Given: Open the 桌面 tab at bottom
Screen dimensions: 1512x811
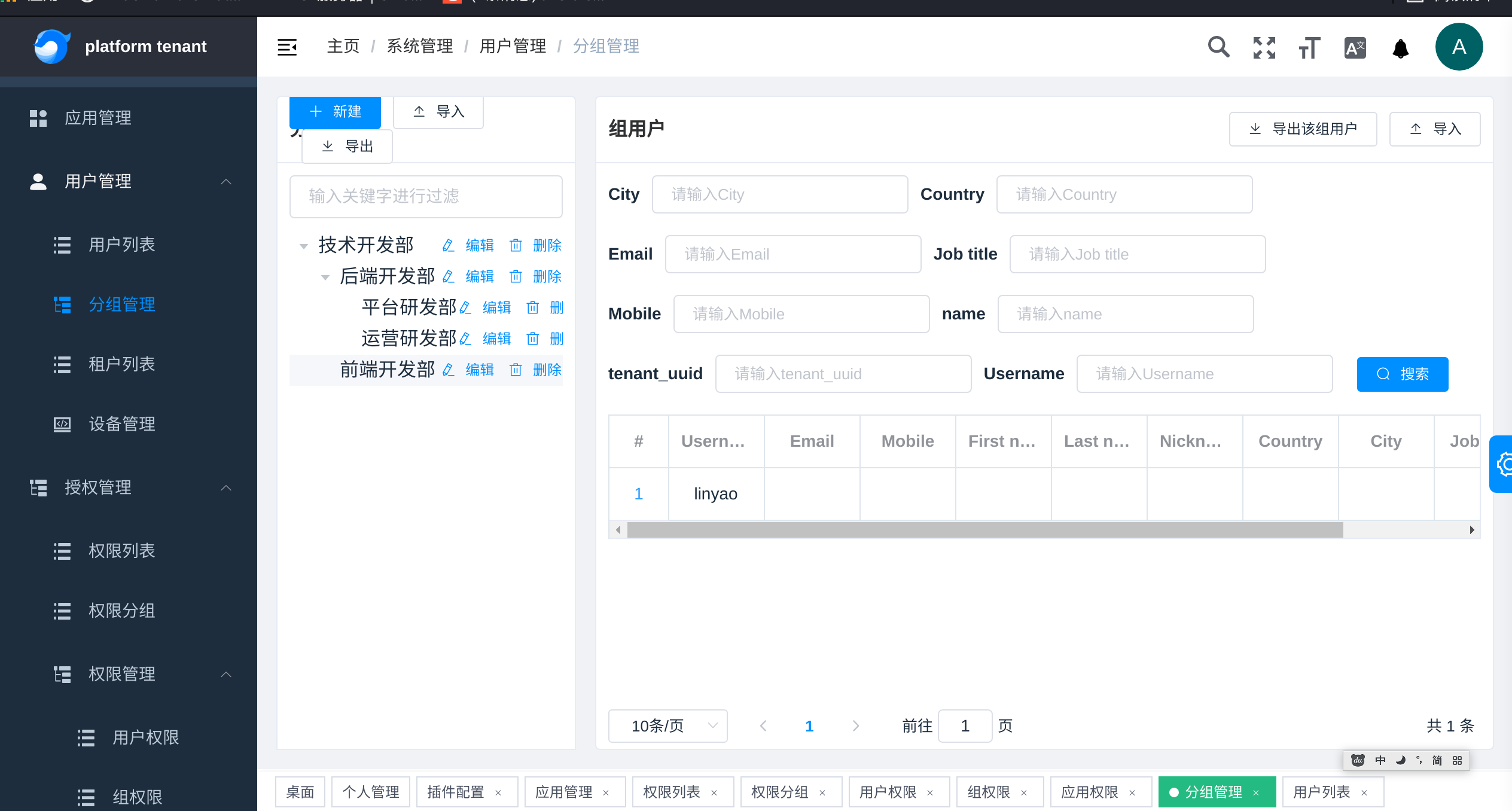Looking at the screenshot, I should (300, 791).
